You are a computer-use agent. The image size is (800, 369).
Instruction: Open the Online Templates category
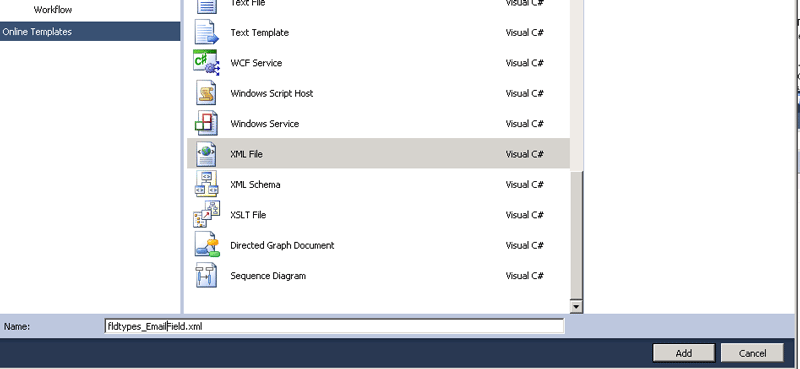[90, 32]
